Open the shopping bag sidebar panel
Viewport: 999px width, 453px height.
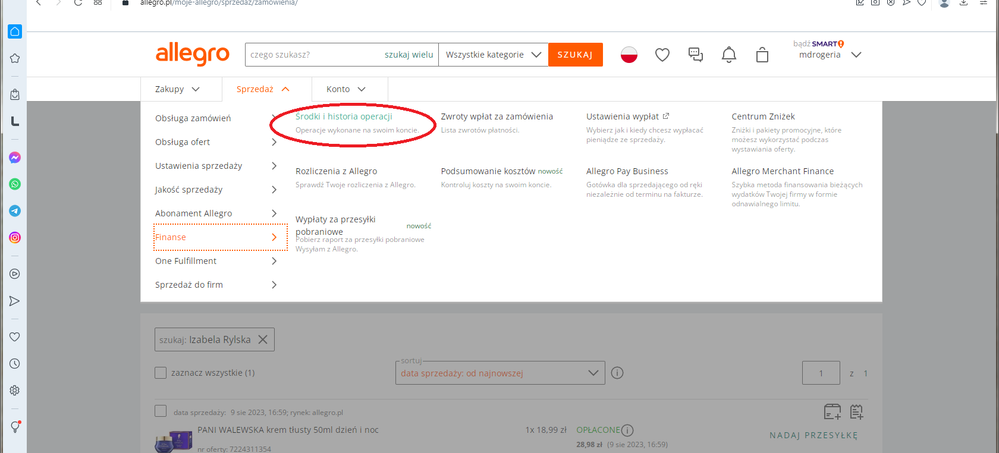click(15, 94)
